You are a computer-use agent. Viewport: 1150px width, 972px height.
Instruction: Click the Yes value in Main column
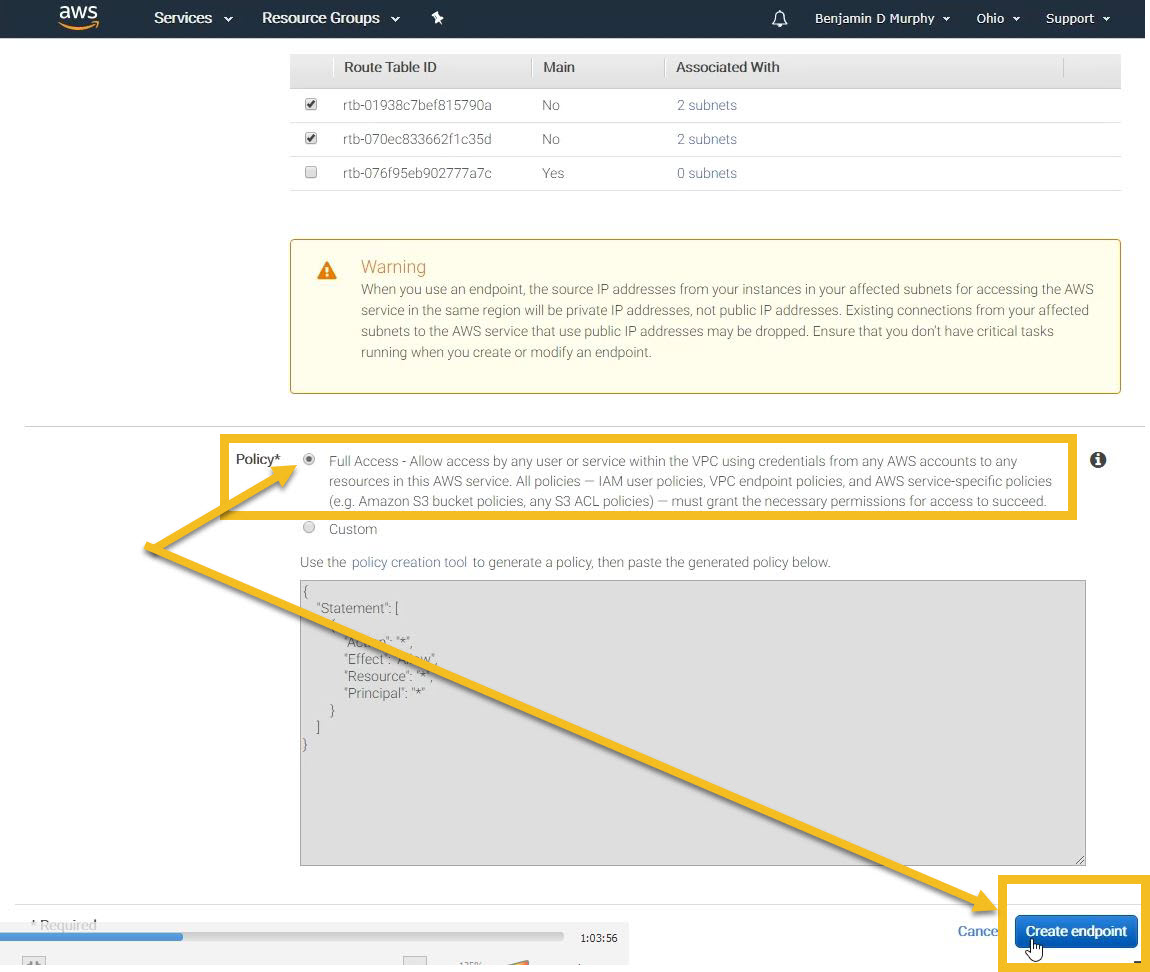tap(553, 173)
